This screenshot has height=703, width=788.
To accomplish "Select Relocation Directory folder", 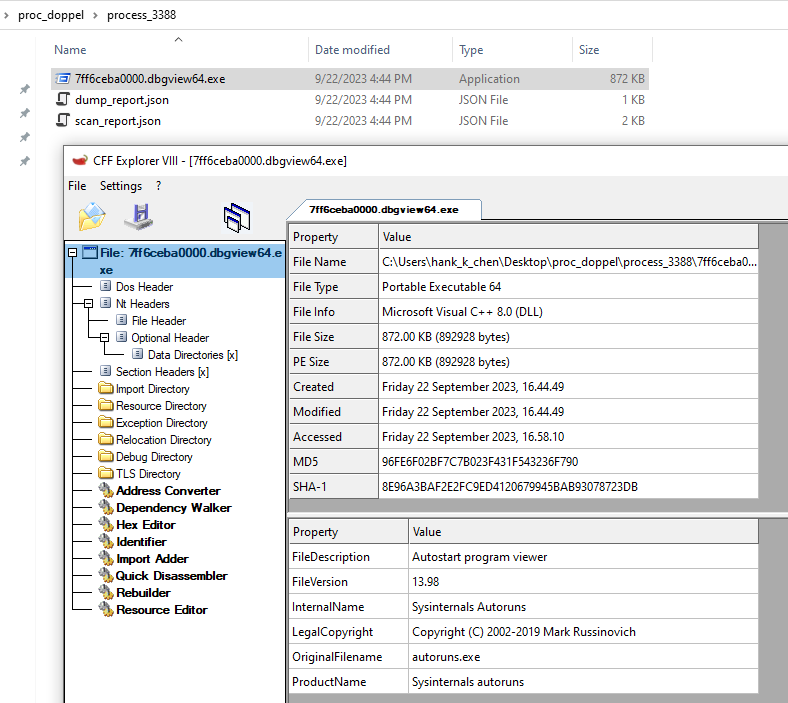I will point(163,440).
